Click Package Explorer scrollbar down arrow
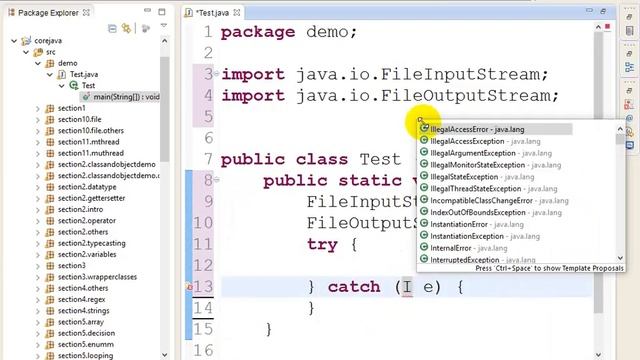Viewport: 640px width, 360px height. (164, 355)
